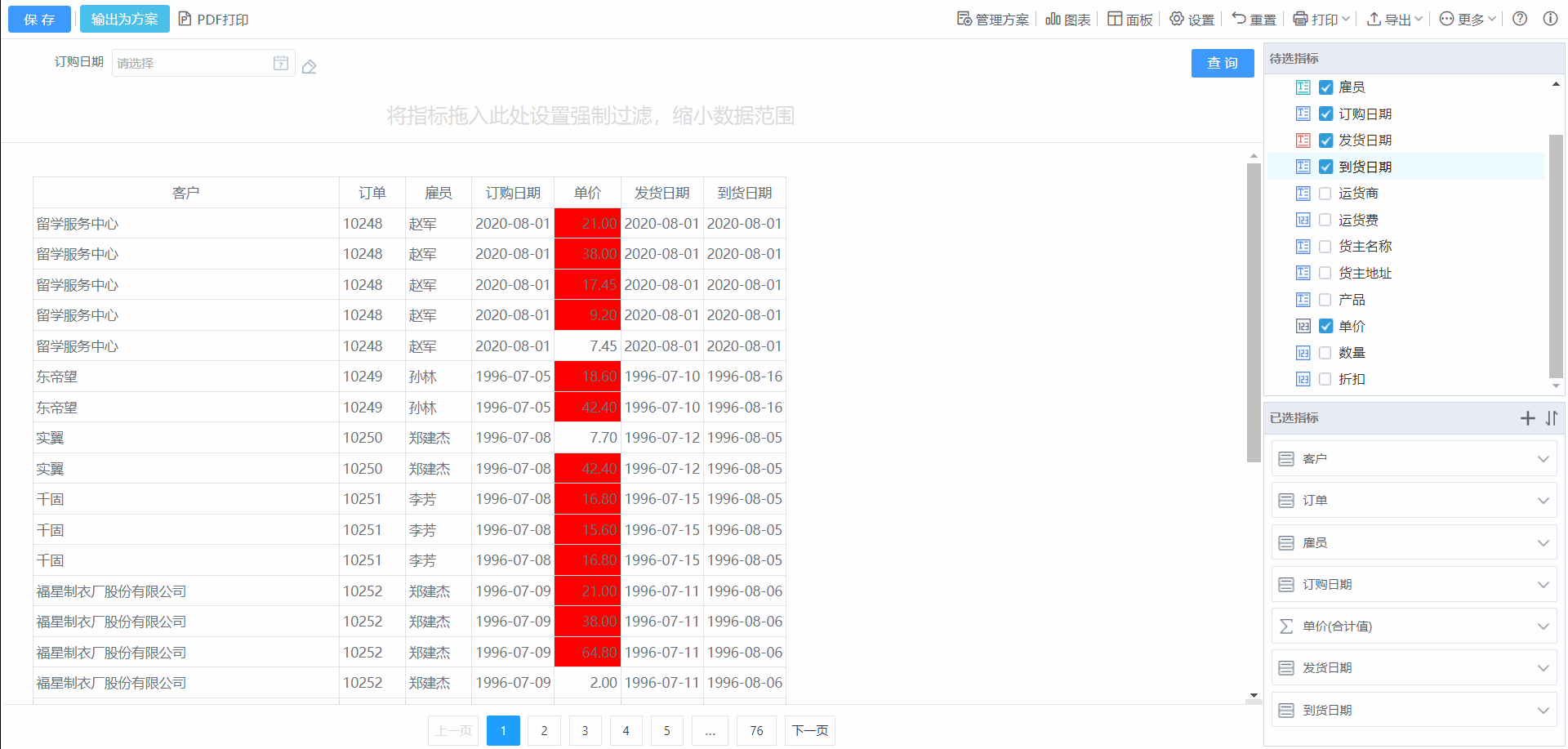Click the help question mark icon

coord(1520,19)
